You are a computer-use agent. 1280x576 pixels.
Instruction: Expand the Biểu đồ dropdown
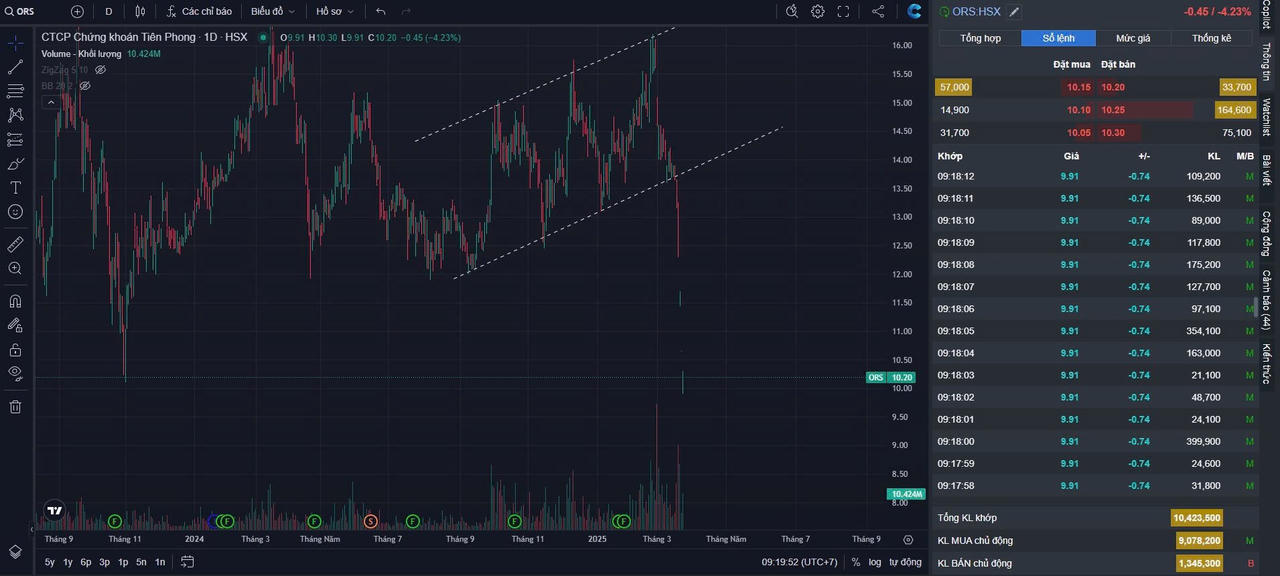click(x=272, y=11)
